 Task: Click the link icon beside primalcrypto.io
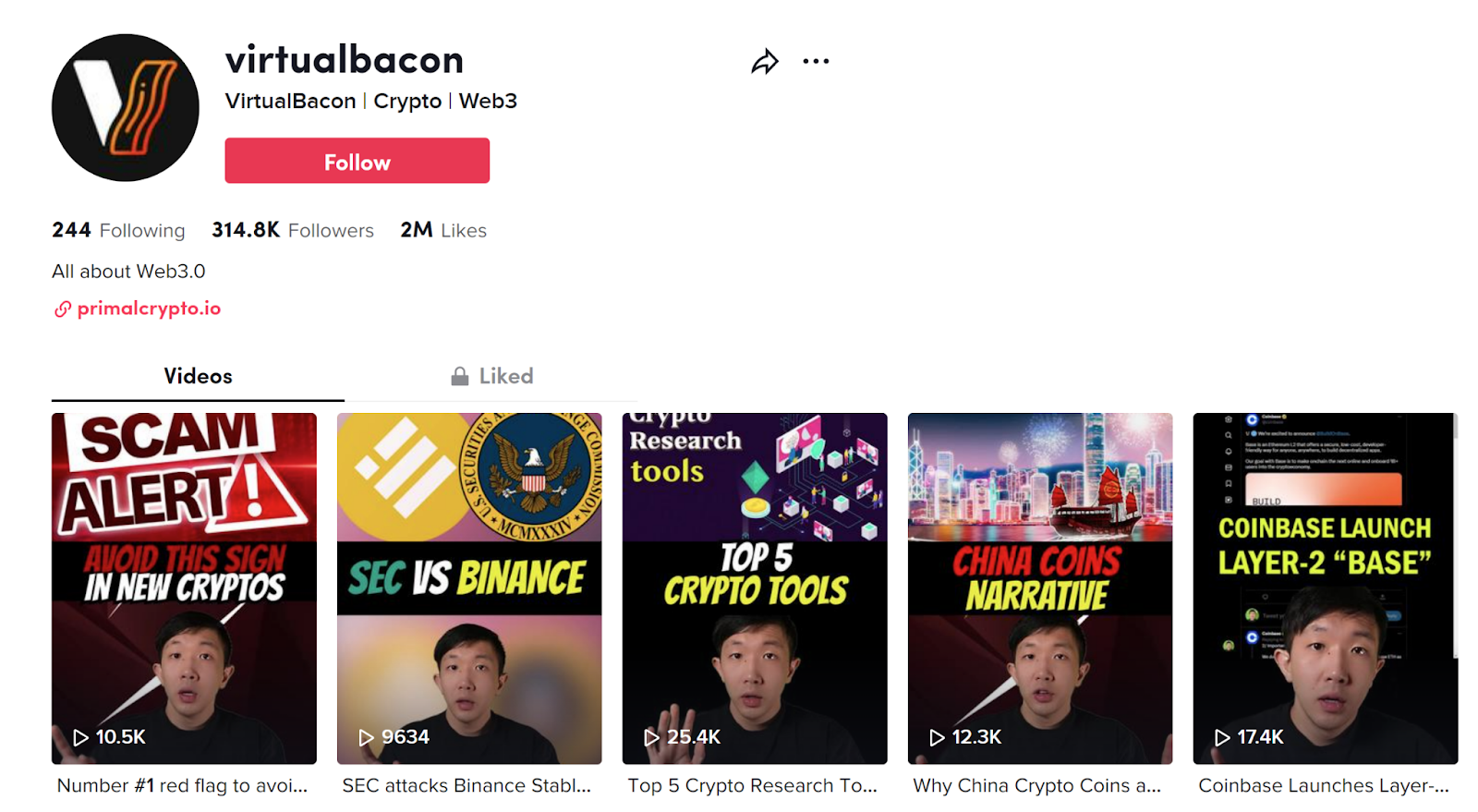tap(62, 309)
